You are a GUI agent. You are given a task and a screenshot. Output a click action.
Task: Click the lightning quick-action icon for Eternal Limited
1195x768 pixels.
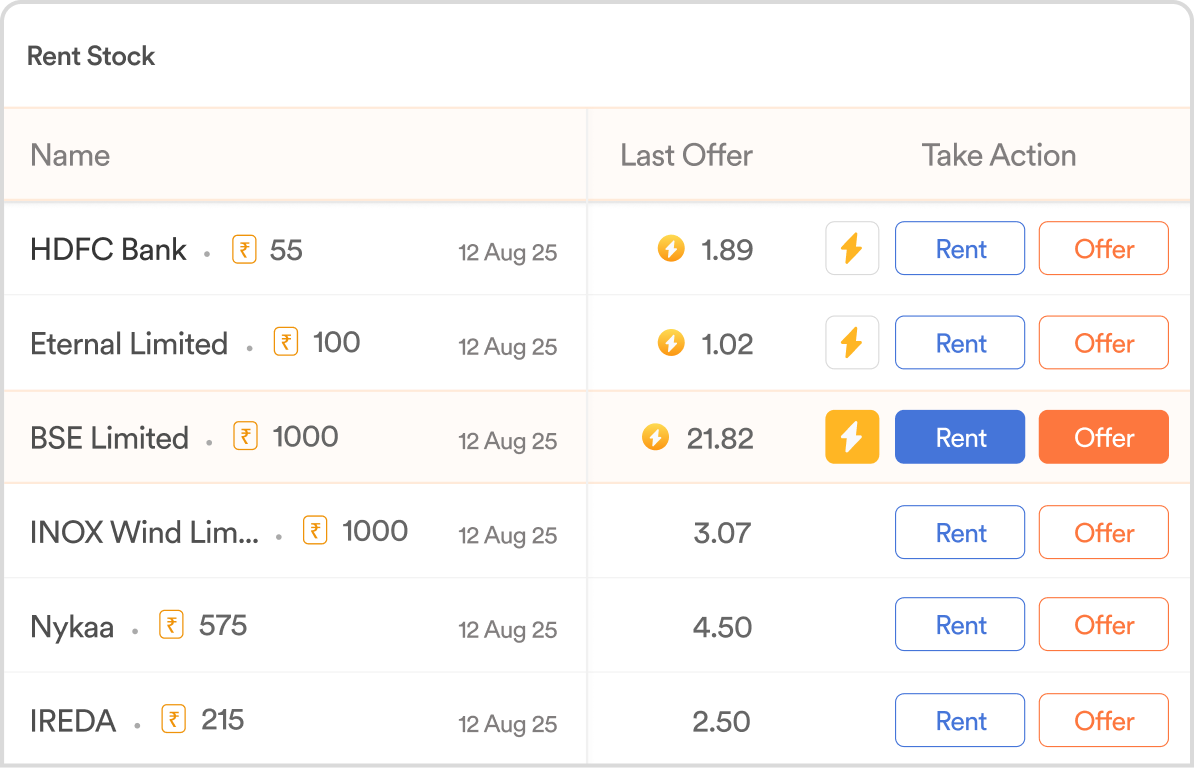pyautogui.click(x=851, y=342)
